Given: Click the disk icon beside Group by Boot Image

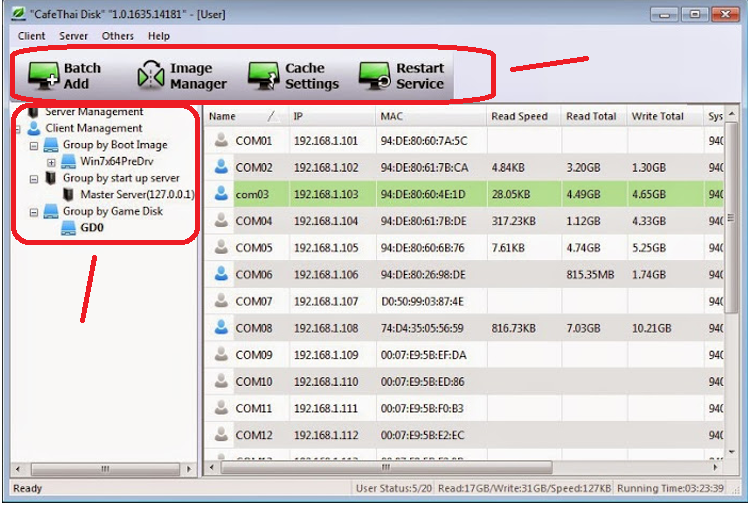Looking at the screenshot, I should (51, 144).
